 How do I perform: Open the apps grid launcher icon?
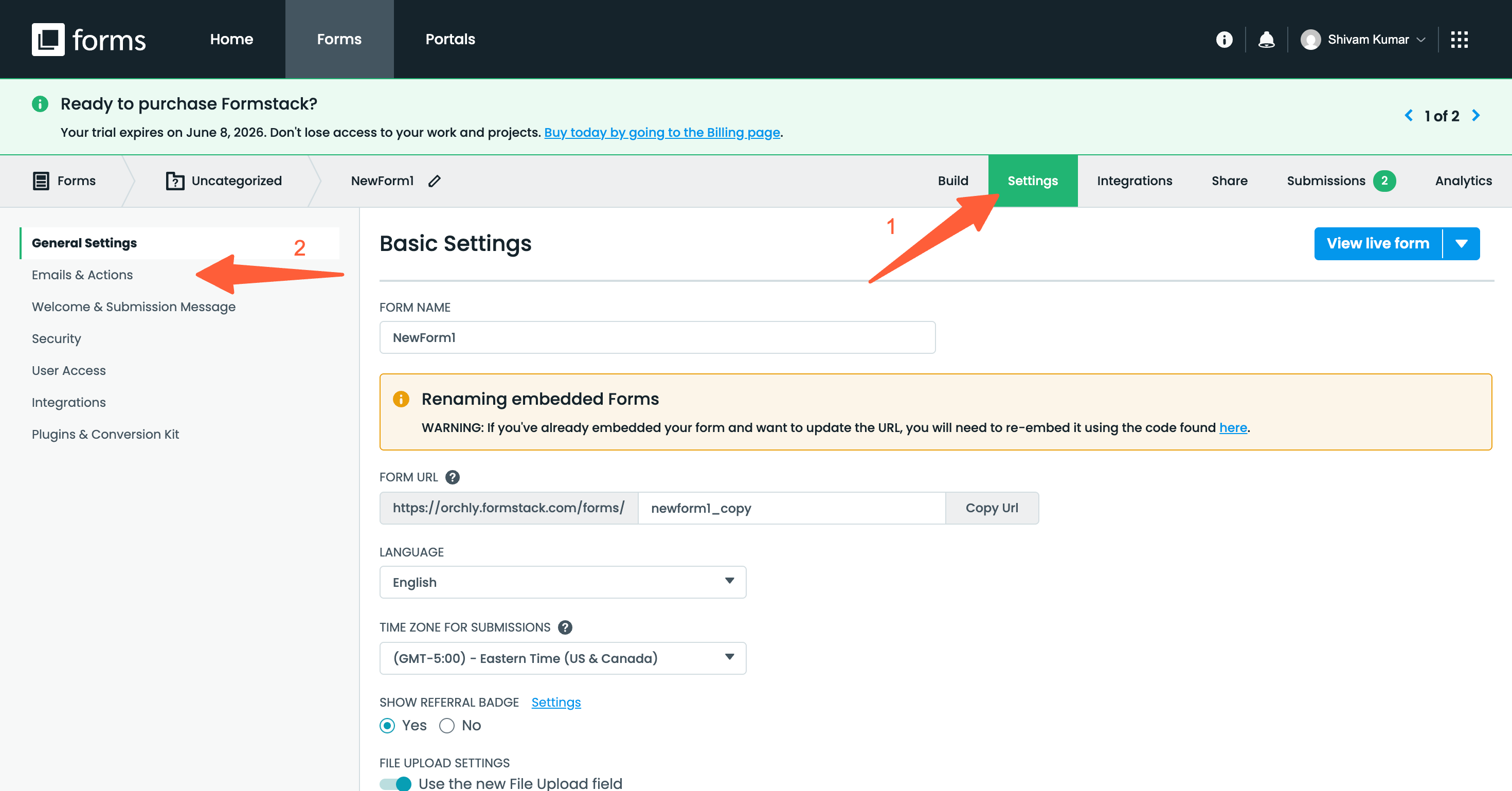point(1459,39)
